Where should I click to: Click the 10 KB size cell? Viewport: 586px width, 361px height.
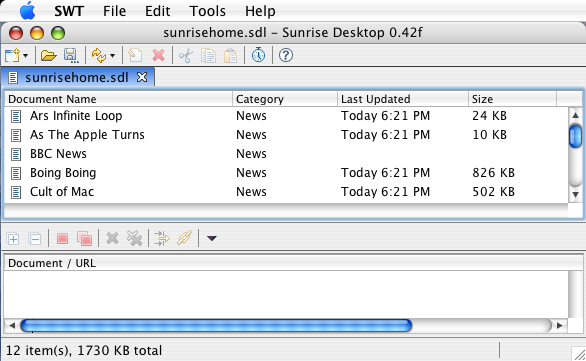[x=489, y=135]
